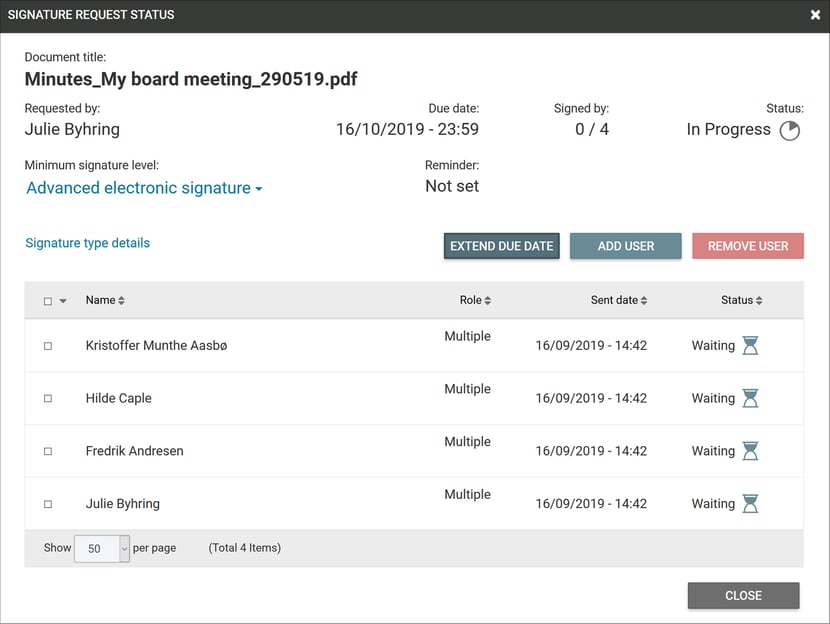Click the document title Minutes_My board meeting_290519.pdf

coord(191,79)
